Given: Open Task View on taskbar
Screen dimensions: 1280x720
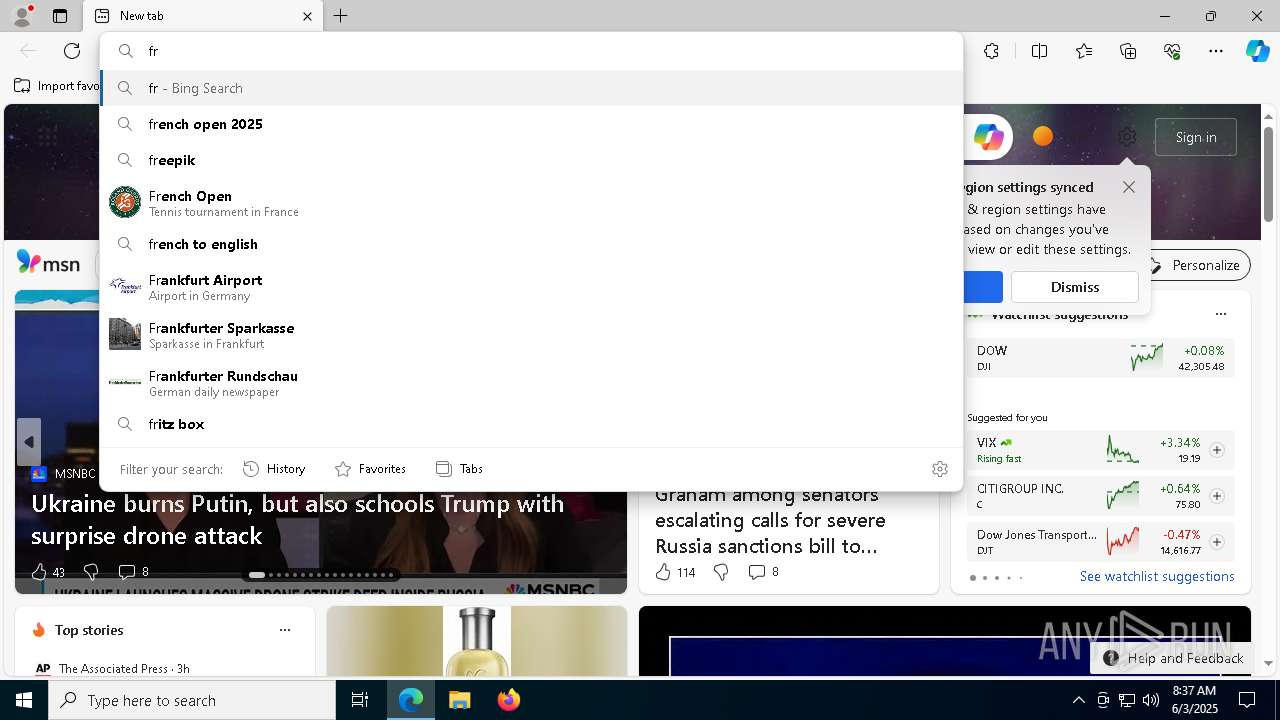Looking at the screenshot, I should (360, 700).
